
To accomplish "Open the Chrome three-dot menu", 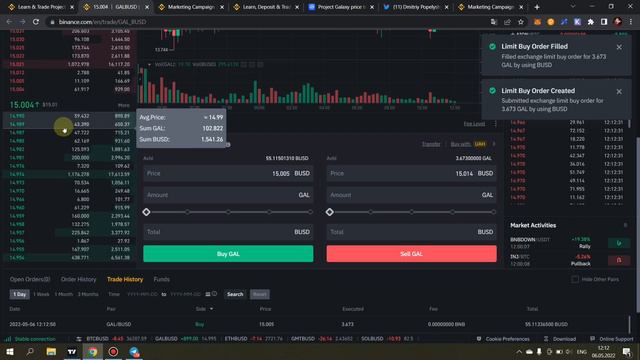I will (631, 22).
